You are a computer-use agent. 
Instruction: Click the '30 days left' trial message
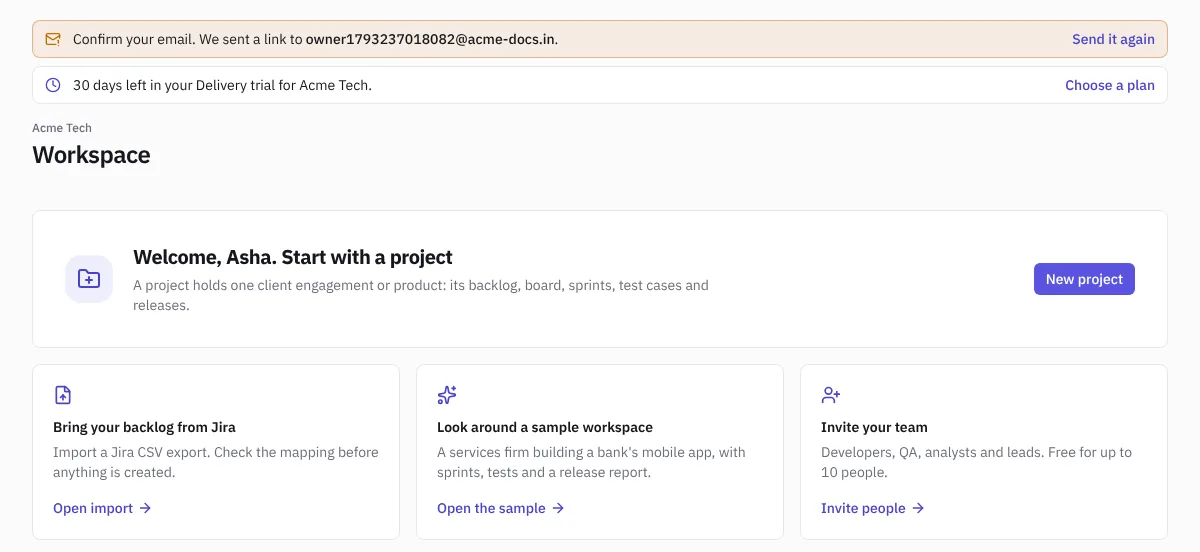(x=222, y=85)
